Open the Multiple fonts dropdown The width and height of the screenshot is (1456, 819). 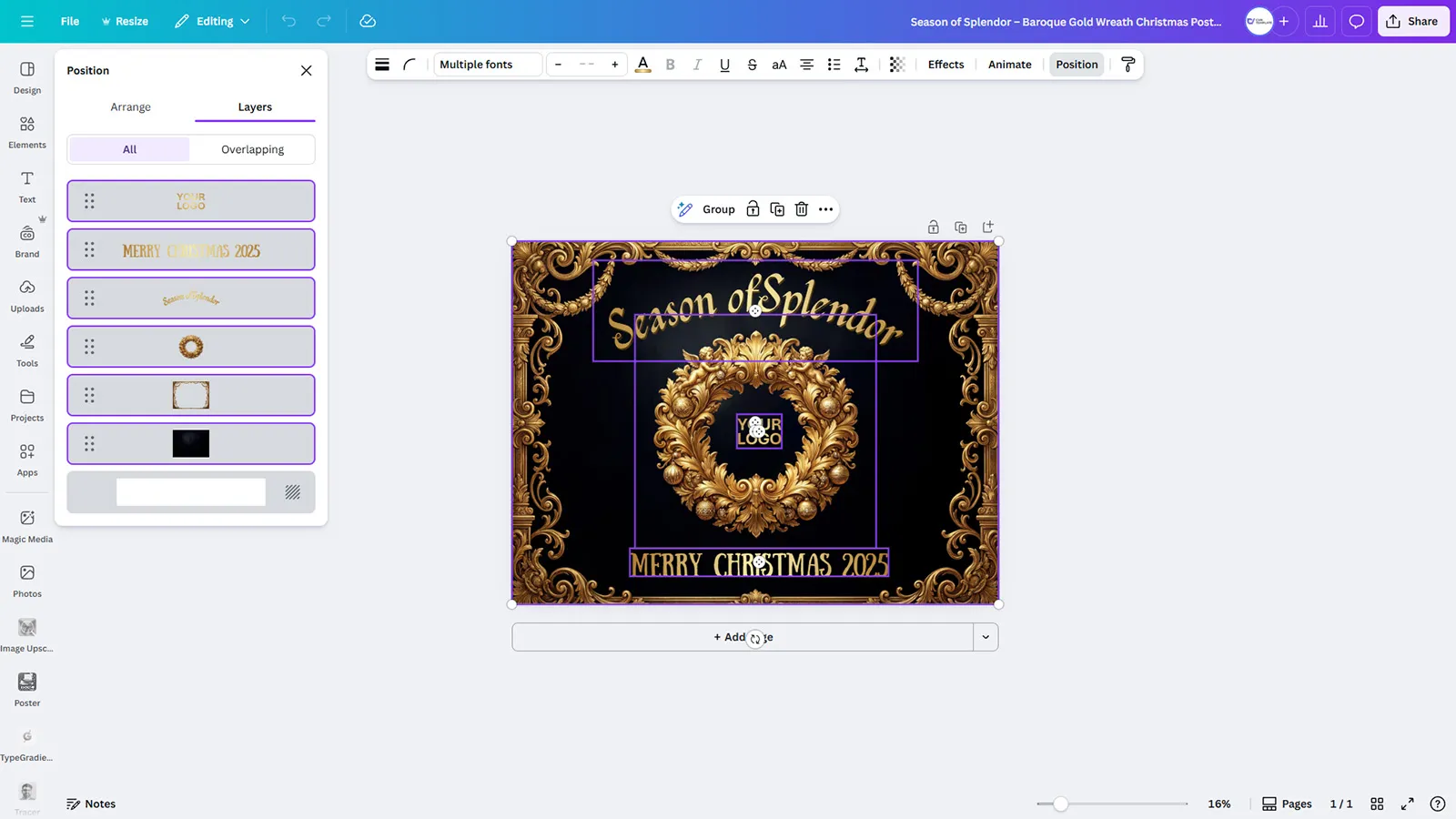487,64
